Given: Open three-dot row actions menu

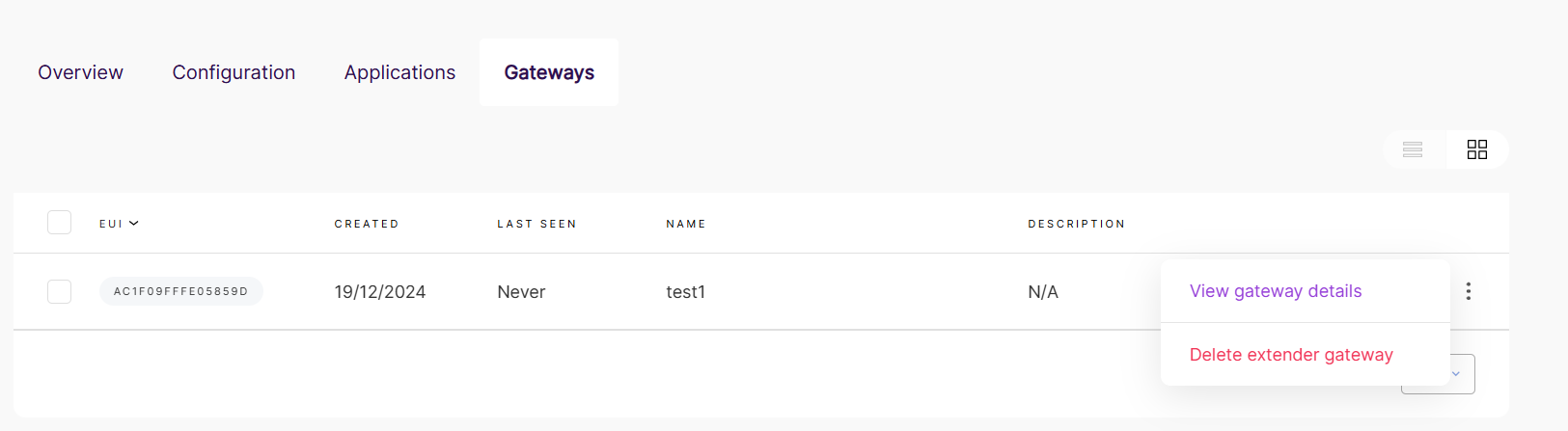Looking at the screenshot, I should pos(1469,291).
